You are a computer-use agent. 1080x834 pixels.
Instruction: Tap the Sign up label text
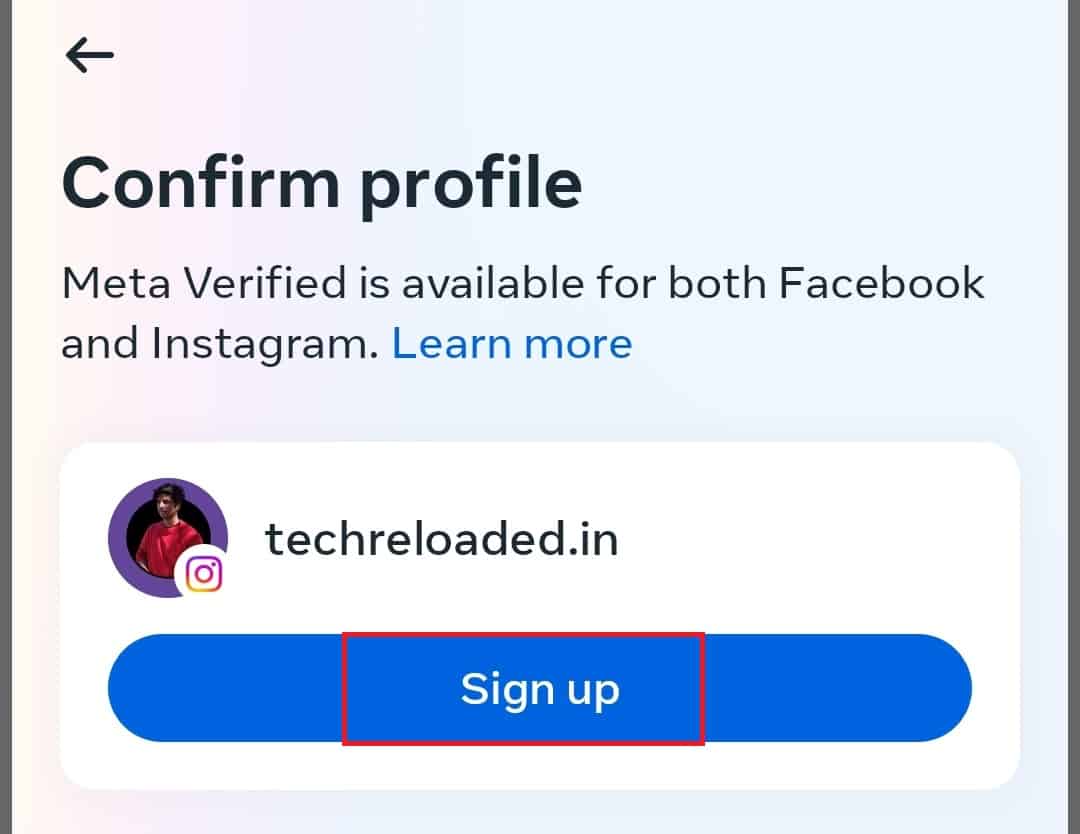pos(540,689)
